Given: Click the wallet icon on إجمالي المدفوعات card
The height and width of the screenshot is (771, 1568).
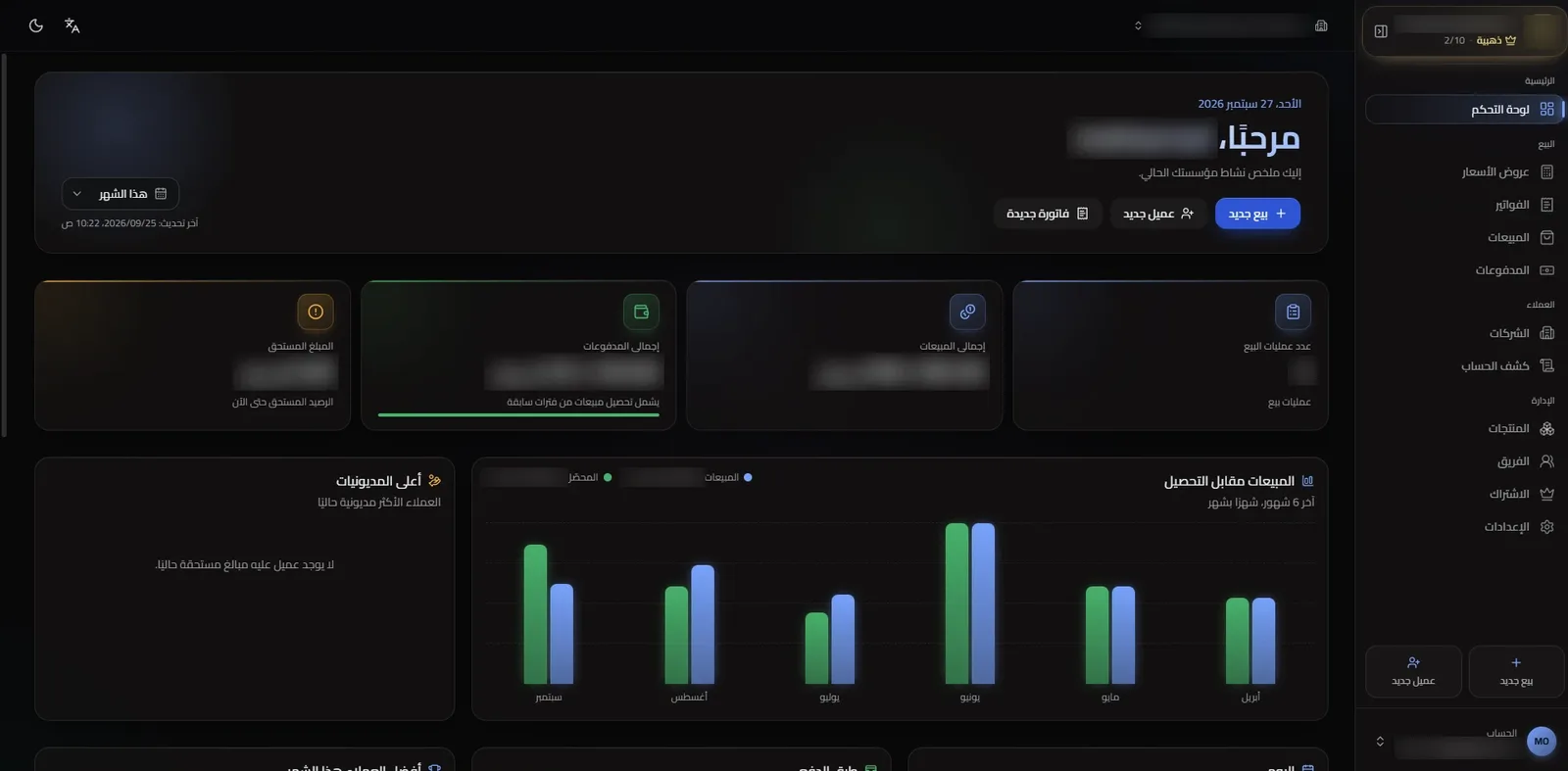Looking at the screenshot, I should click(641, 312).
